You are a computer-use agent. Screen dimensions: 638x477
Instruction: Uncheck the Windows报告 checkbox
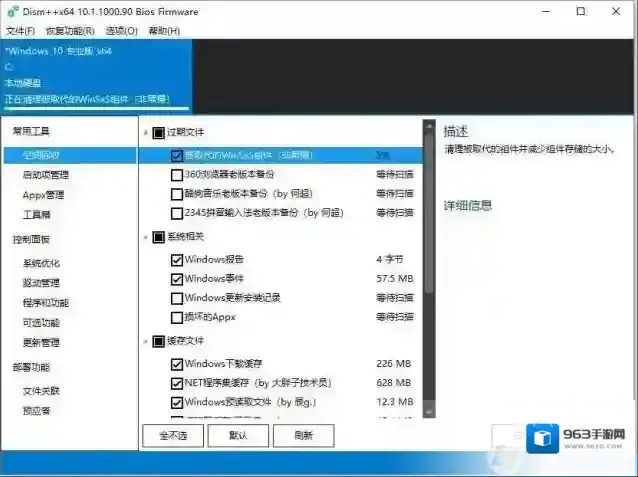[177, 259]
